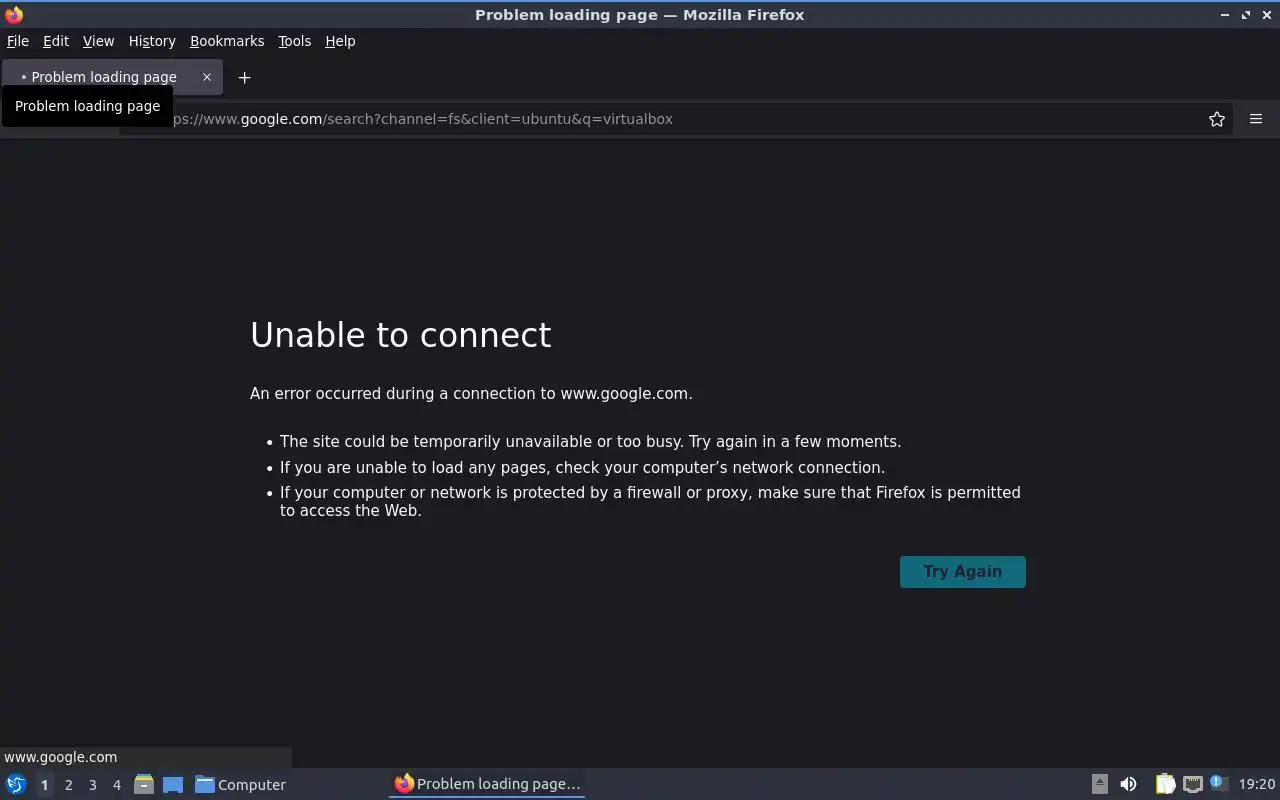The image size is (1280, 800).
Task: Open the History menu
Action: [x=152, y=41]
